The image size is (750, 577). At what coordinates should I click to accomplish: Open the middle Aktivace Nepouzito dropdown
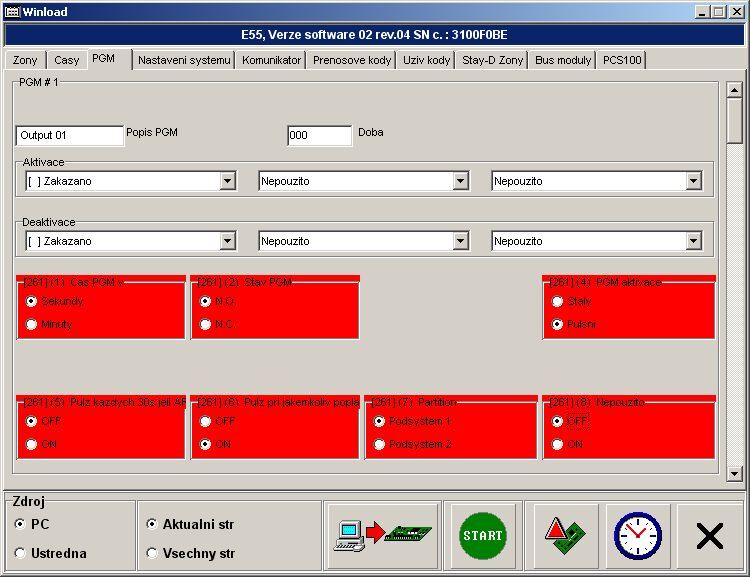460,181
